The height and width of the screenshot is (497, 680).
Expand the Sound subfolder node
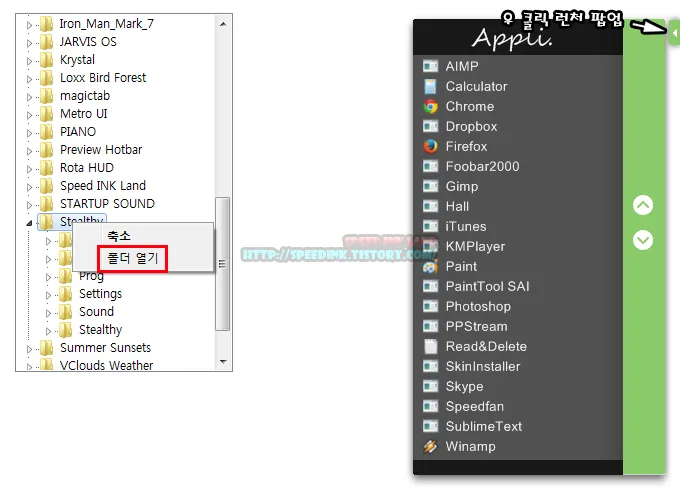pyautogui.click(x=48, y=313)
